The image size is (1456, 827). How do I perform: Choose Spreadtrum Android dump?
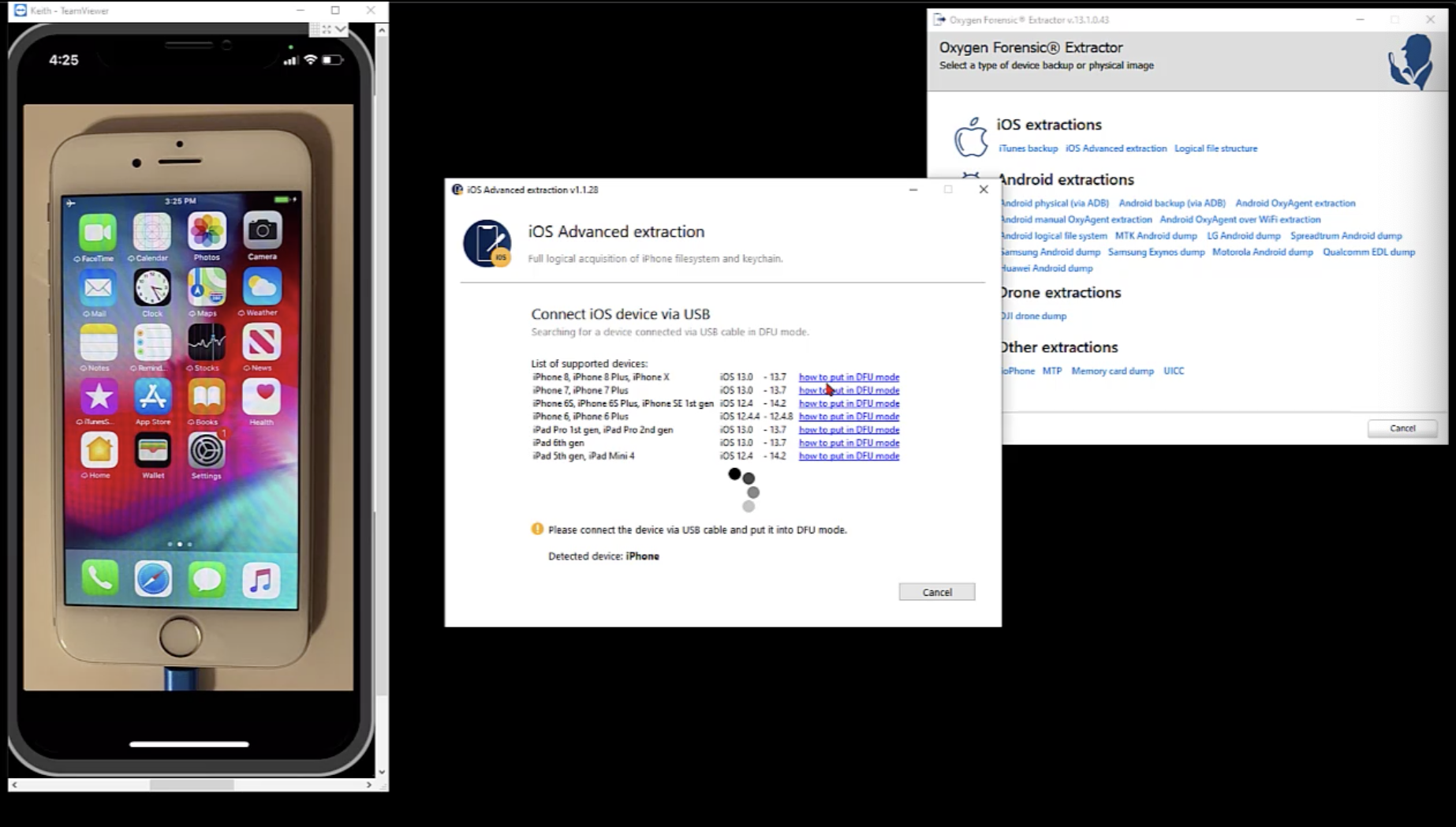[x=1346, y=236]
